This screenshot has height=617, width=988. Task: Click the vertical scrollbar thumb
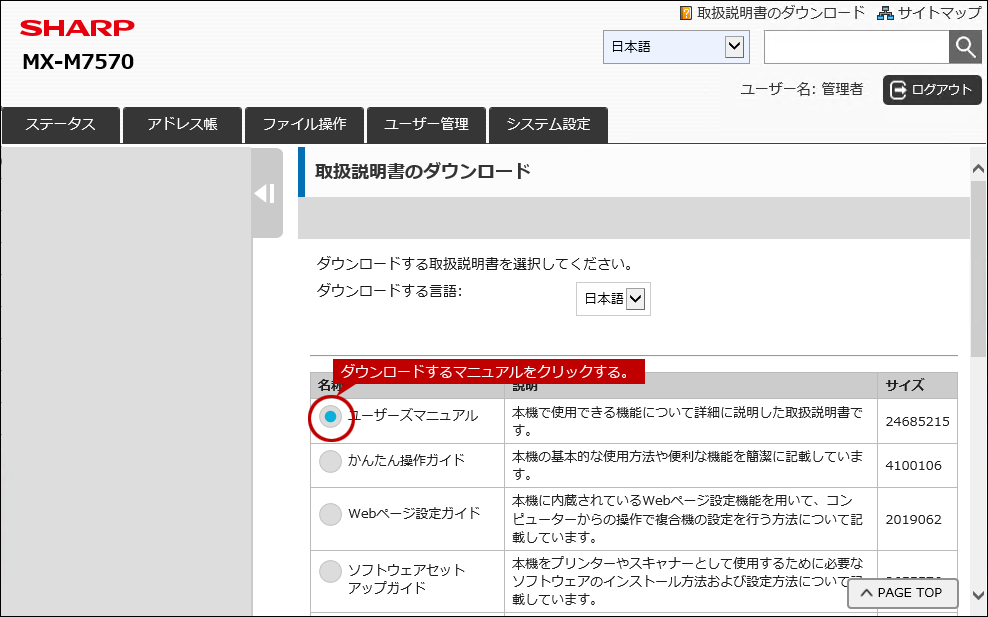pos(978,268)
